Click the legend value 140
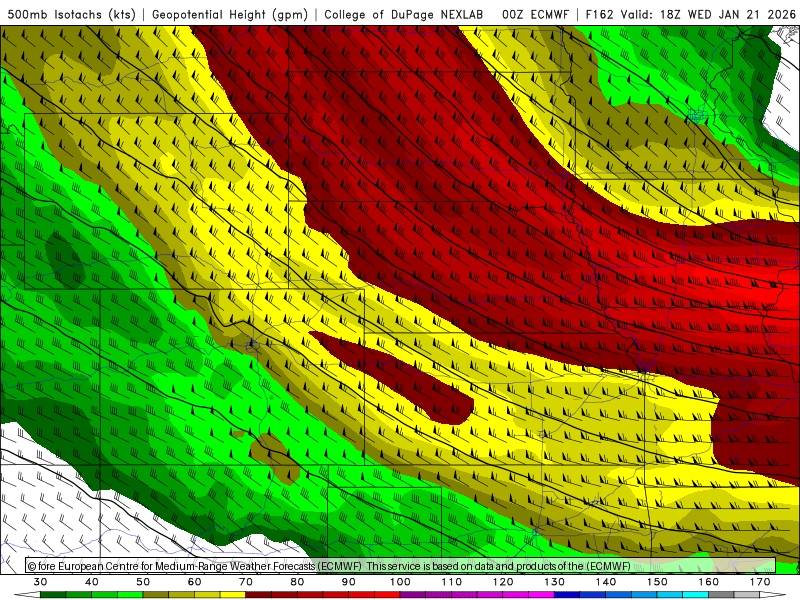The height and width of the screenshot is (600, 800). pos(606,582)
